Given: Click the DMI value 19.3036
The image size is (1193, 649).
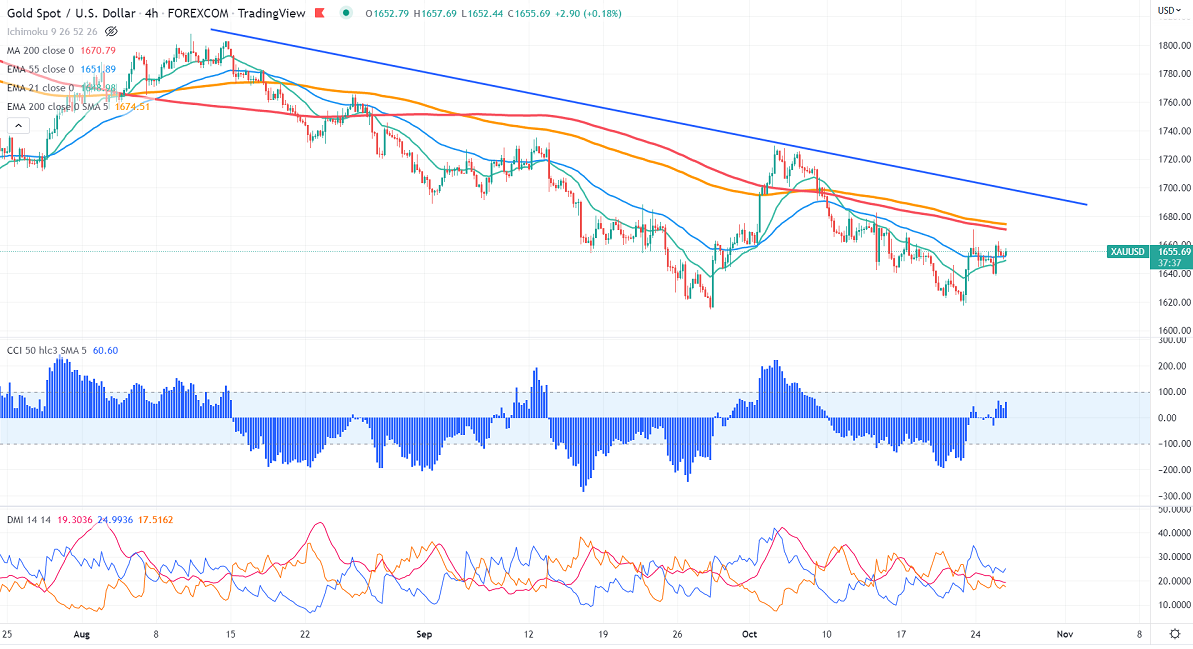Looking at the screenshot, I should click(x=75, y=520).
